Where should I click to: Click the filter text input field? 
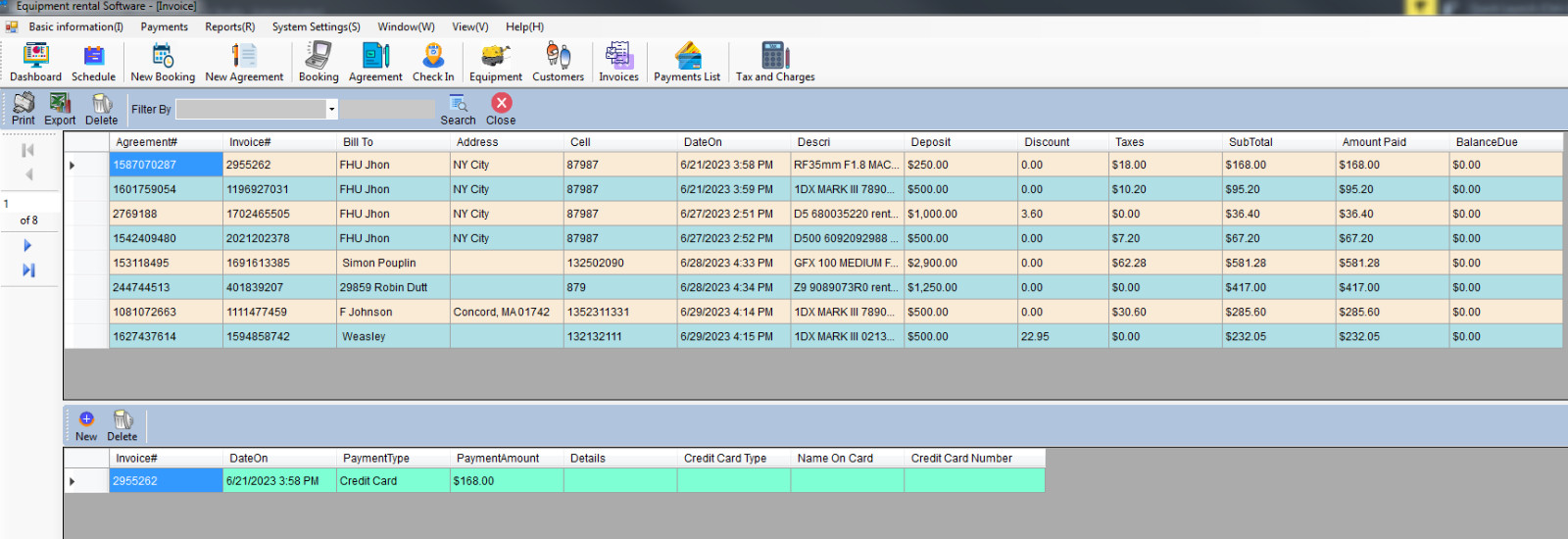point(387,110)
